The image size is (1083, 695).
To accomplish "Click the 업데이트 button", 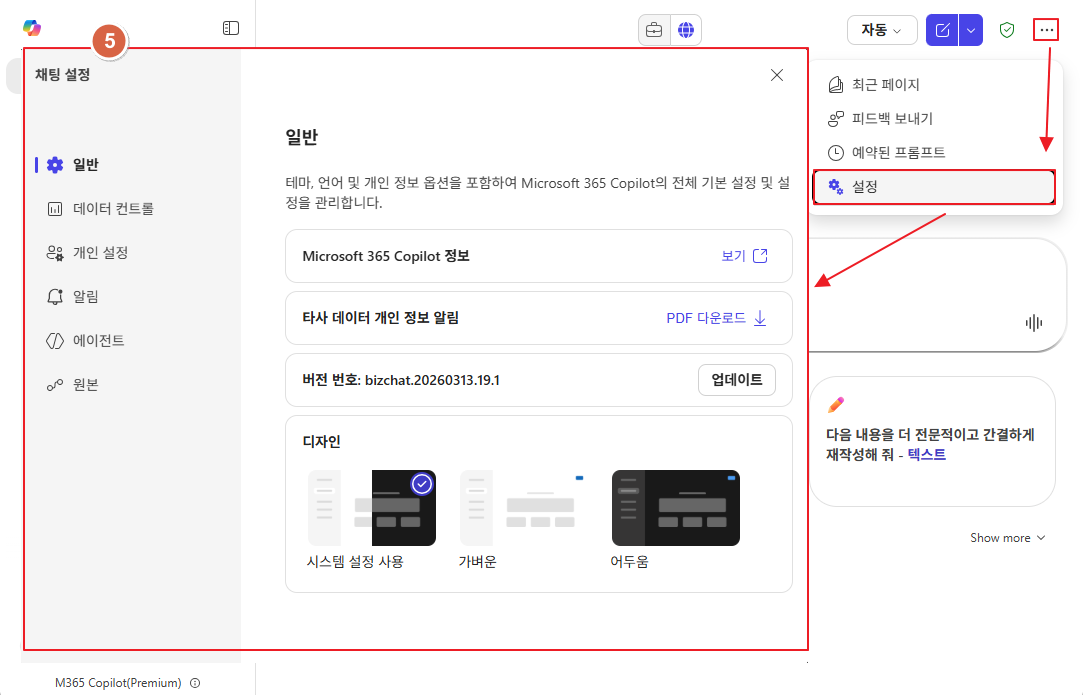I will 736,380.
